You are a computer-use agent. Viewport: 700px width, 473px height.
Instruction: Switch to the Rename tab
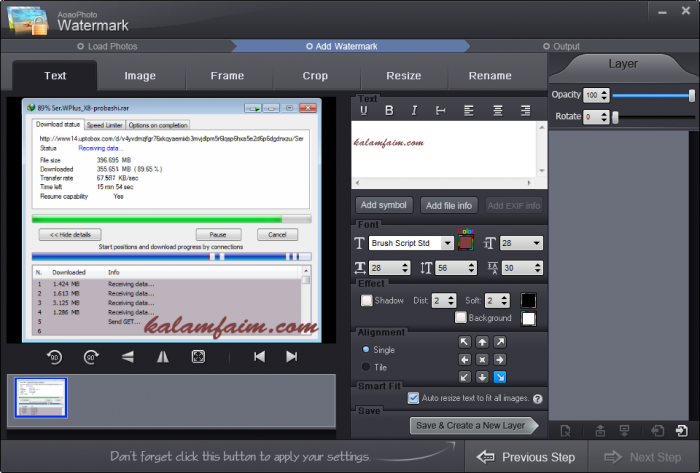coord(490,76)
